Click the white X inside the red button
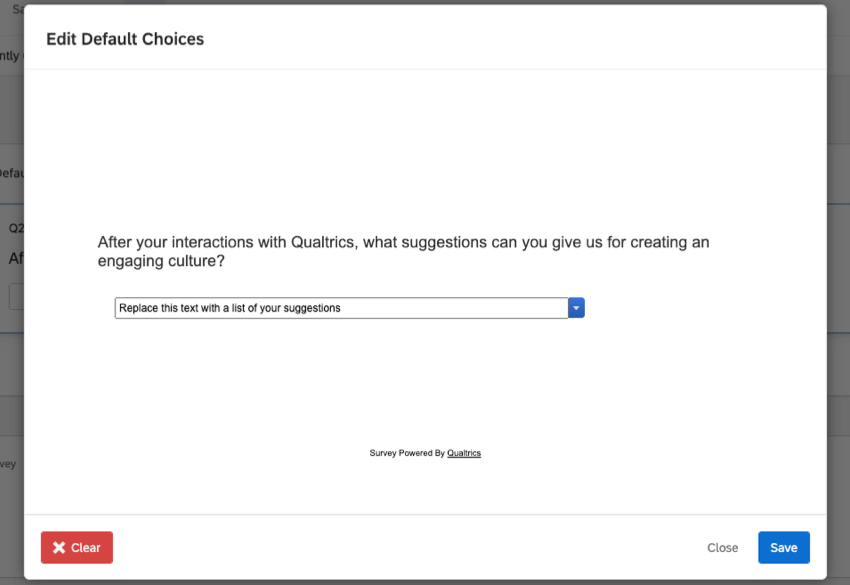Viewport: 850px width, 585px height. pos(59,547)
